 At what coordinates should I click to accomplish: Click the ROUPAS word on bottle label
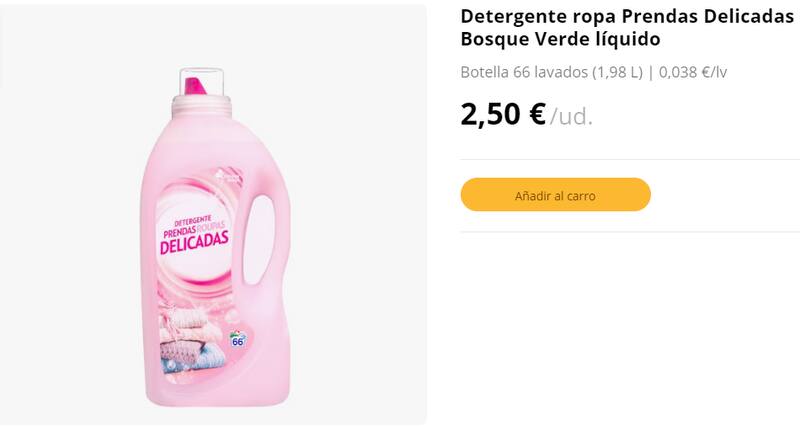pyautogui.click(x=214, y=227)
